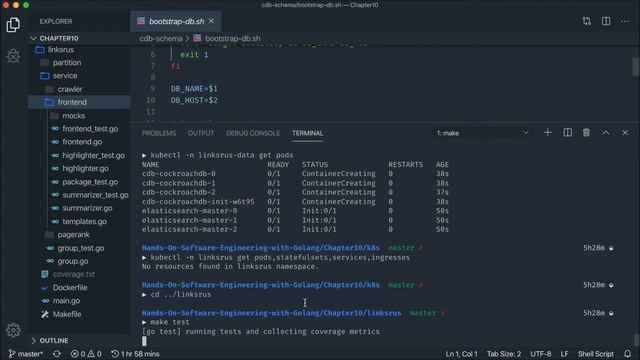640x360 pixels.
Task: Open the editor More Actions menu
Action: 625,21
